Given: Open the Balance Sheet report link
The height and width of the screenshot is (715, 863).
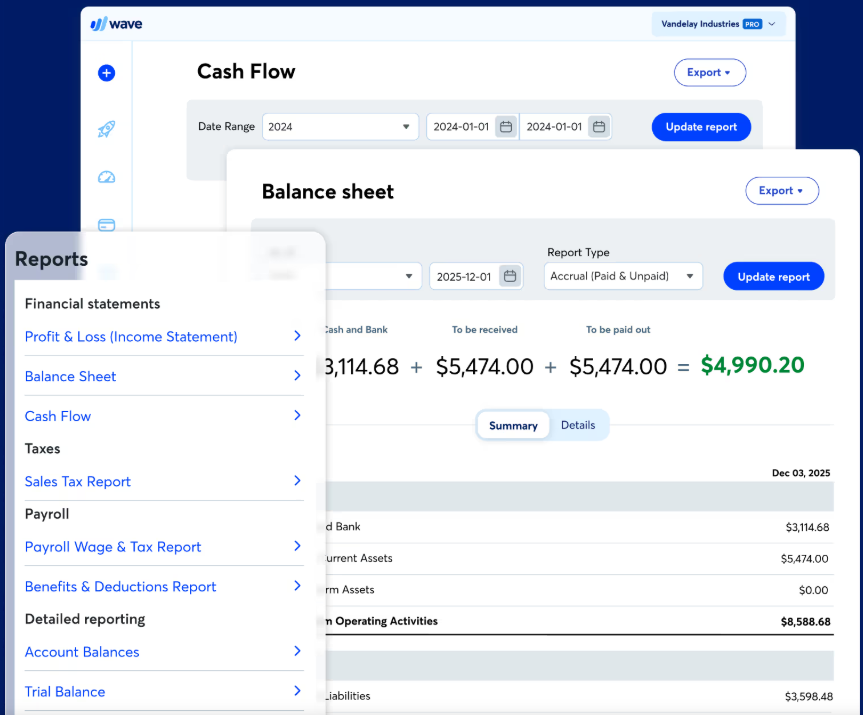Looking at the screenshot, I should pyautogui.click(x=70, y=376).
